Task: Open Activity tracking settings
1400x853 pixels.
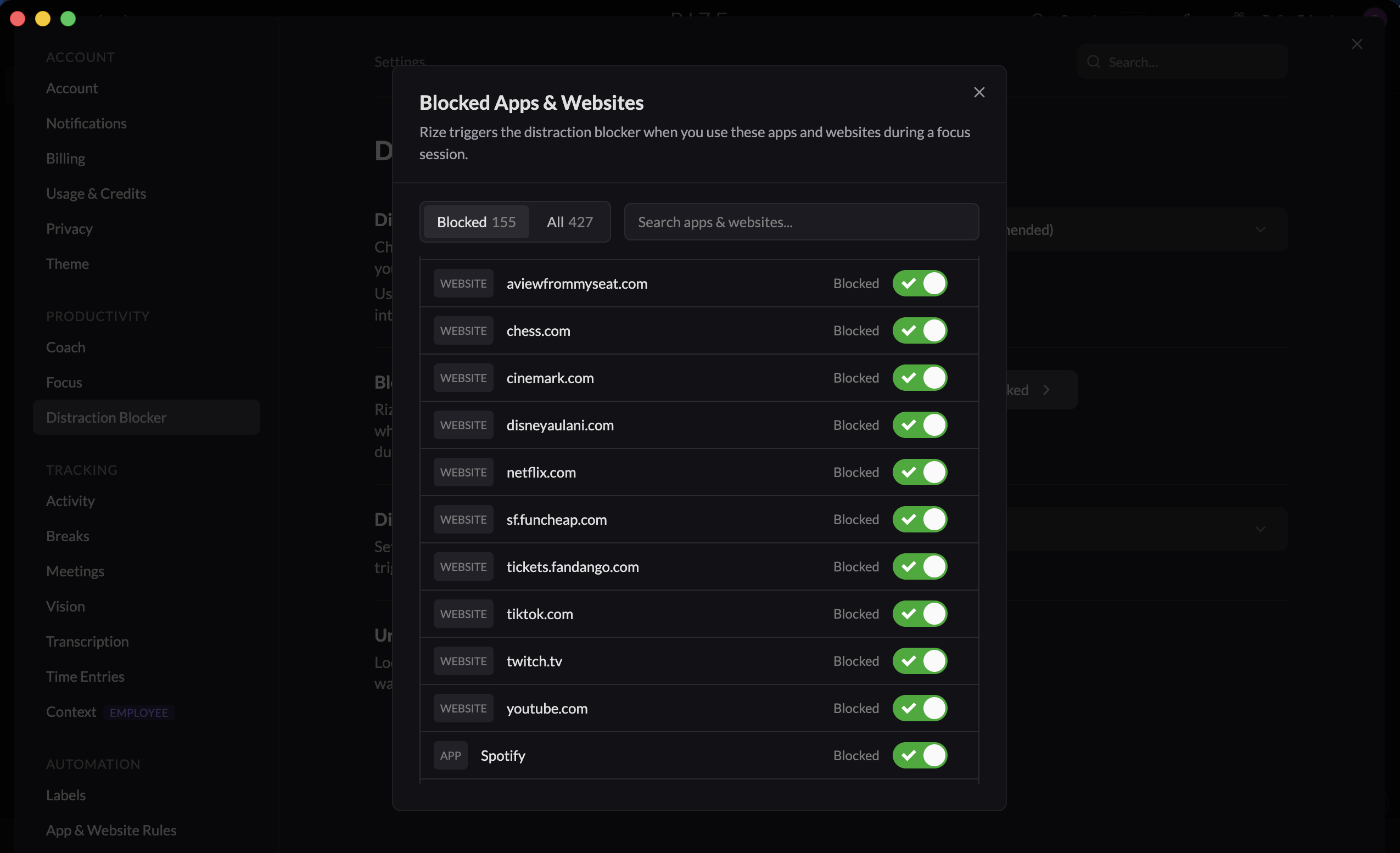Action: click(x=70, y=501)
